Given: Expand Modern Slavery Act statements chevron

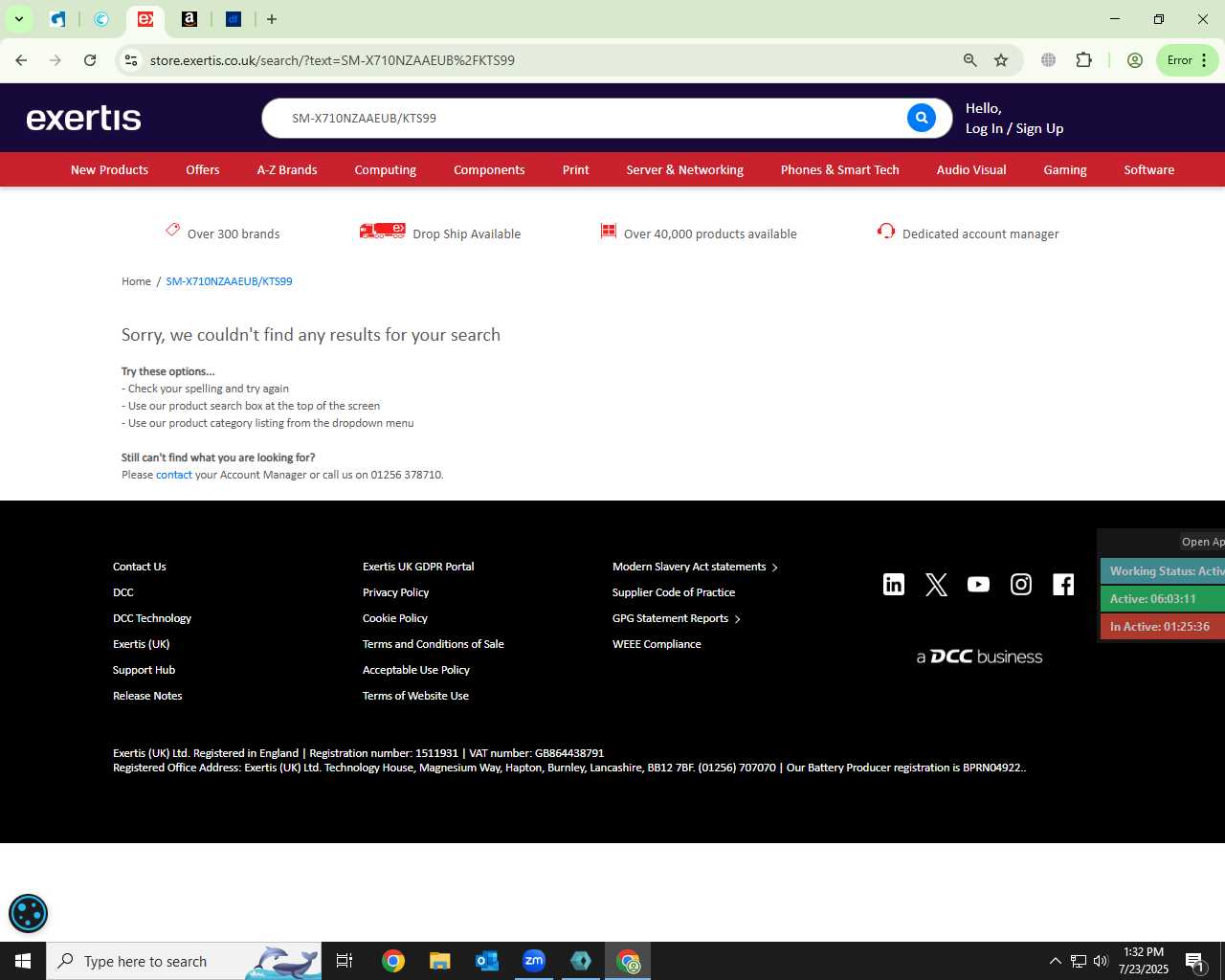Looking at the screenshot, I should tap(774, 568).
